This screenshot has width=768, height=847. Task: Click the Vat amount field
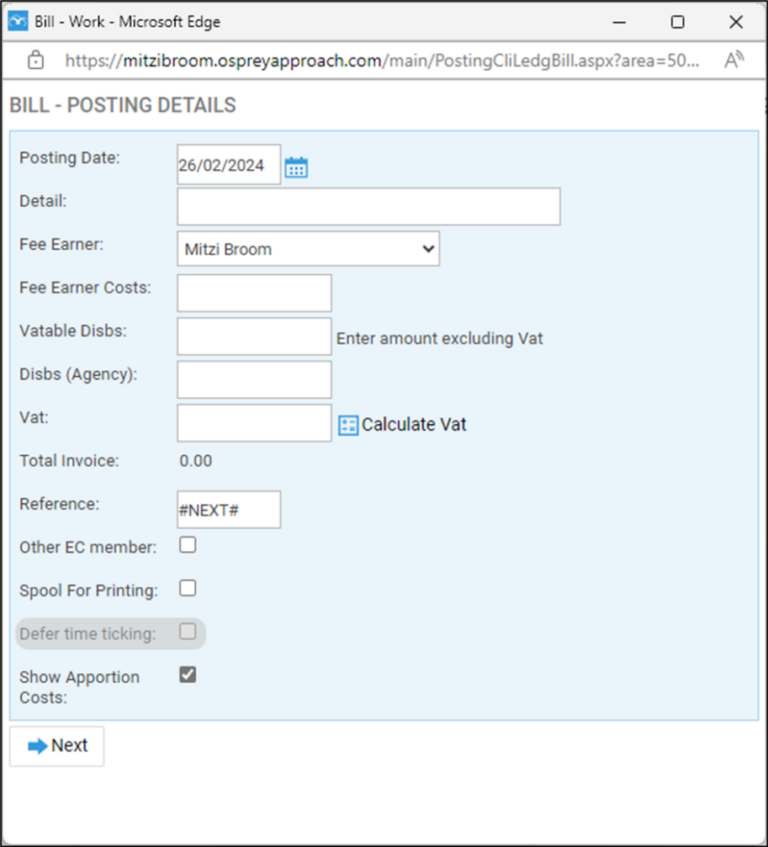click(253, 423)
